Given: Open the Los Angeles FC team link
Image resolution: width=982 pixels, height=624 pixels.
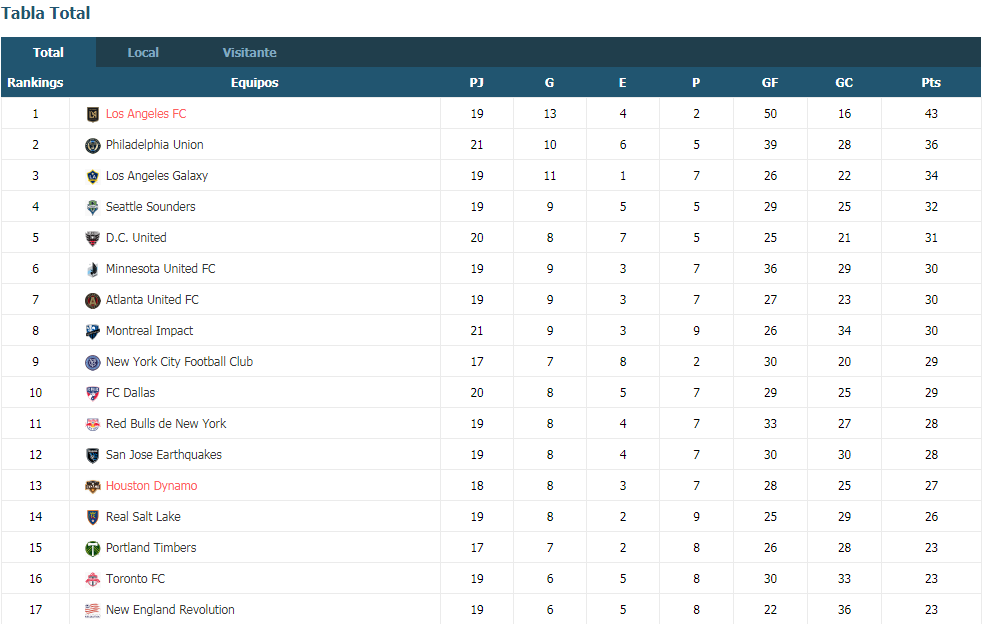Looking at the screenshot, I should pyautogui.click(x=146, y=114).
